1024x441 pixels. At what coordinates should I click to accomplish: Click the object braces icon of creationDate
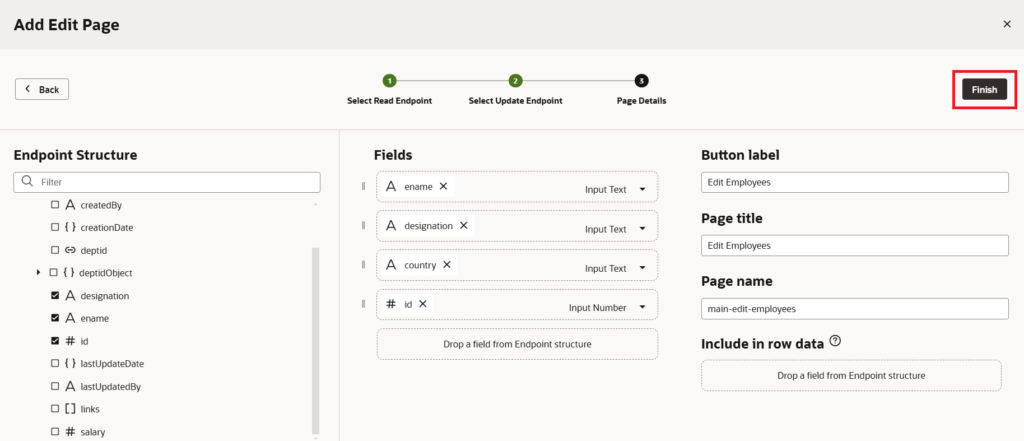71,227
